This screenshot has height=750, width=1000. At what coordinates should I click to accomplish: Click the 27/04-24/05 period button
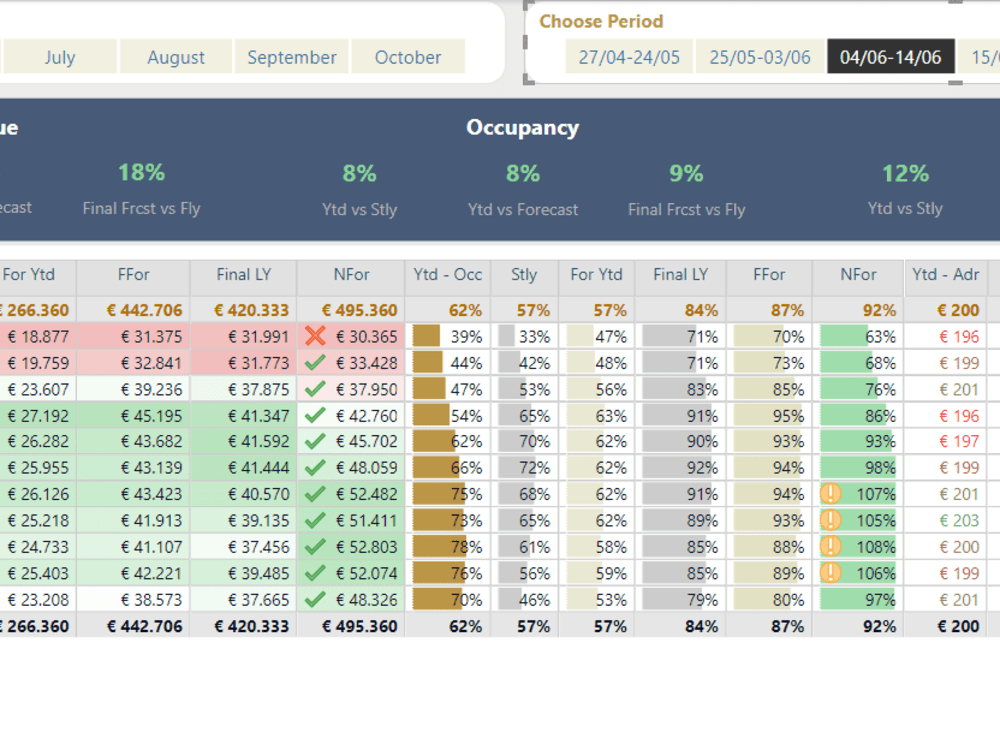click(x=628, y=57)
